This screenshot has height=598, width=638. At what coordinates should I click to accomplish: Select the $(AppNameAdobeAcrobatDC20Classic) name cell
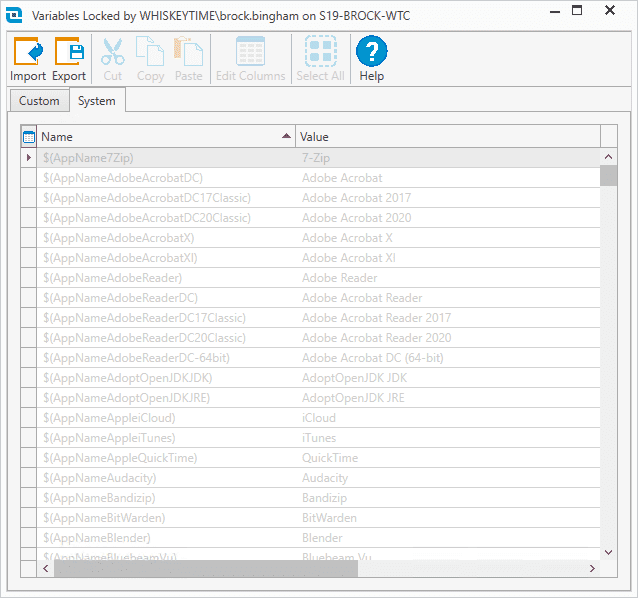(166, 218)
